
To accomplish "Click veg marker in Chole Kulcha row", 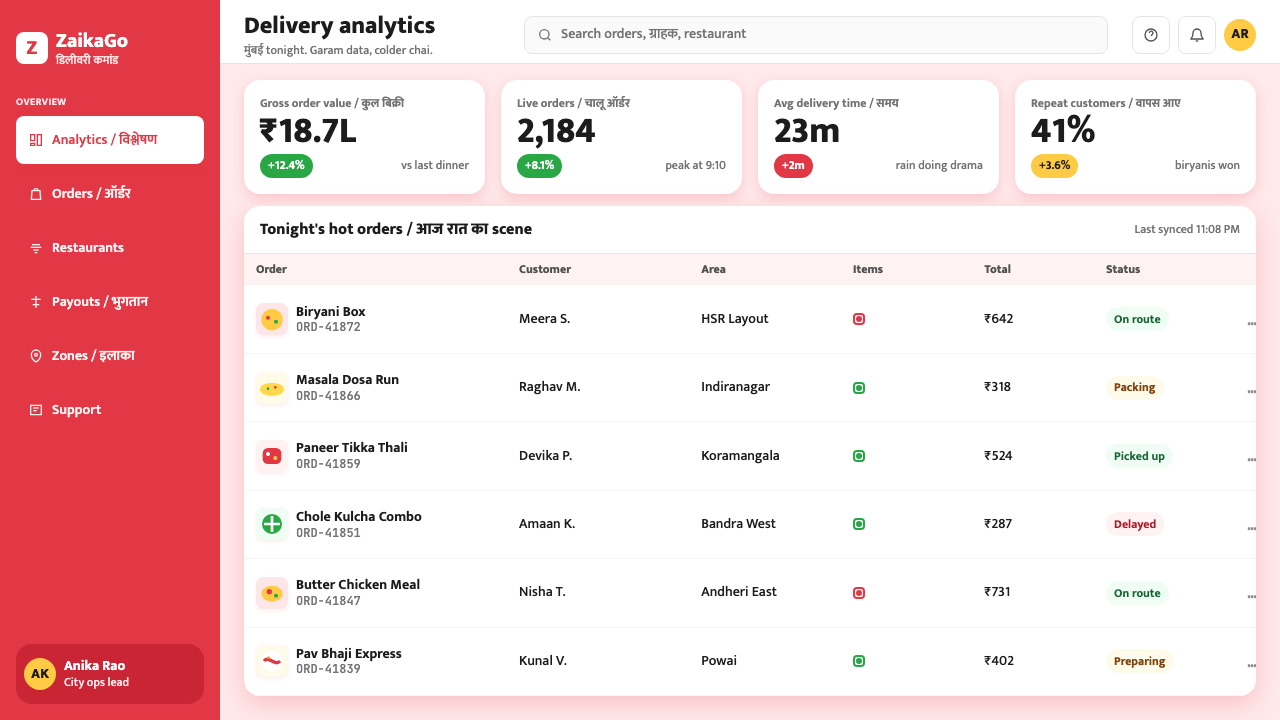I will 859,524.
